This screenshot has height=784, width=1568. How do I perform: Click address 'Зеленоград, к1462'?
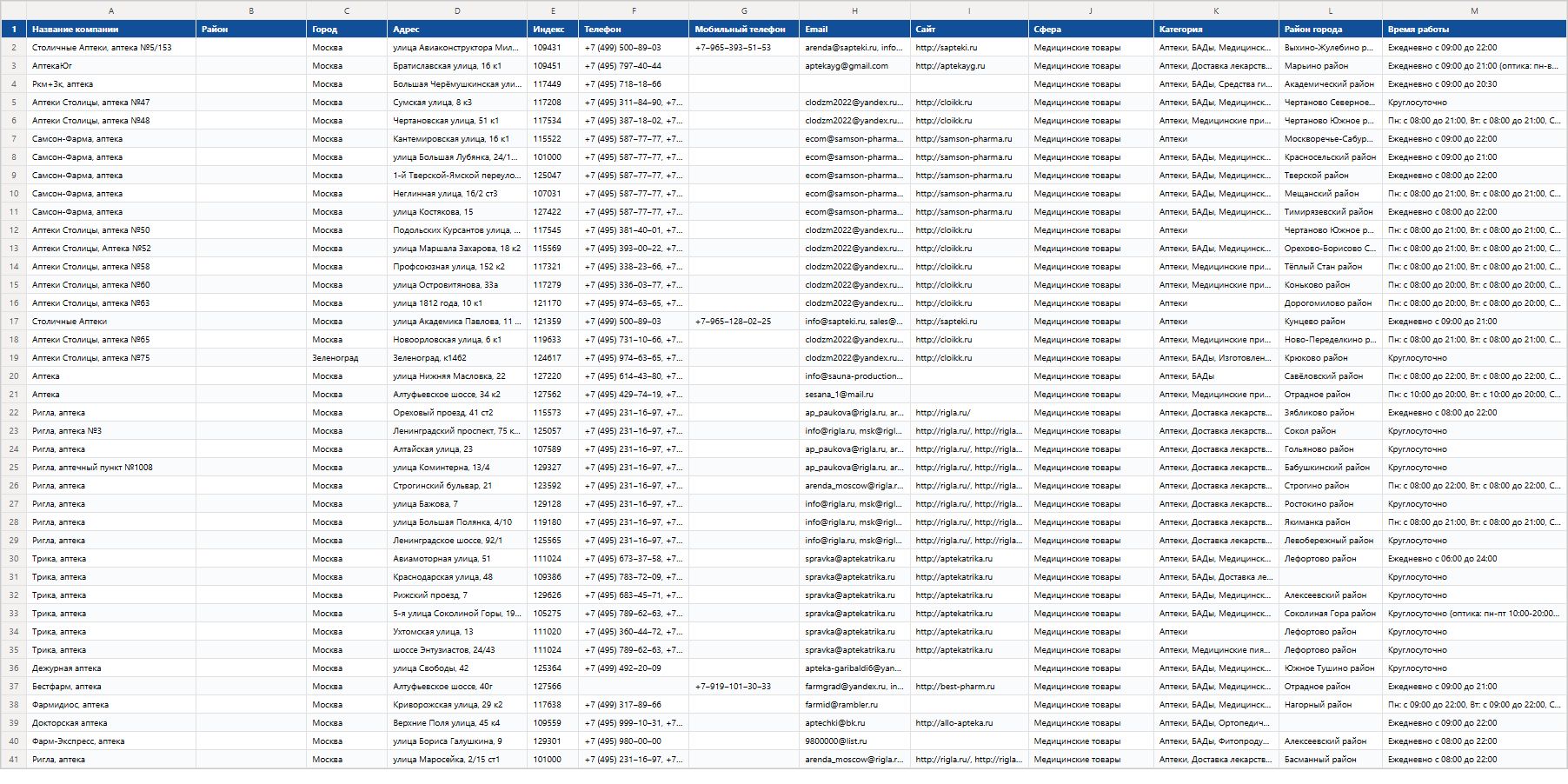click(457, 358)
